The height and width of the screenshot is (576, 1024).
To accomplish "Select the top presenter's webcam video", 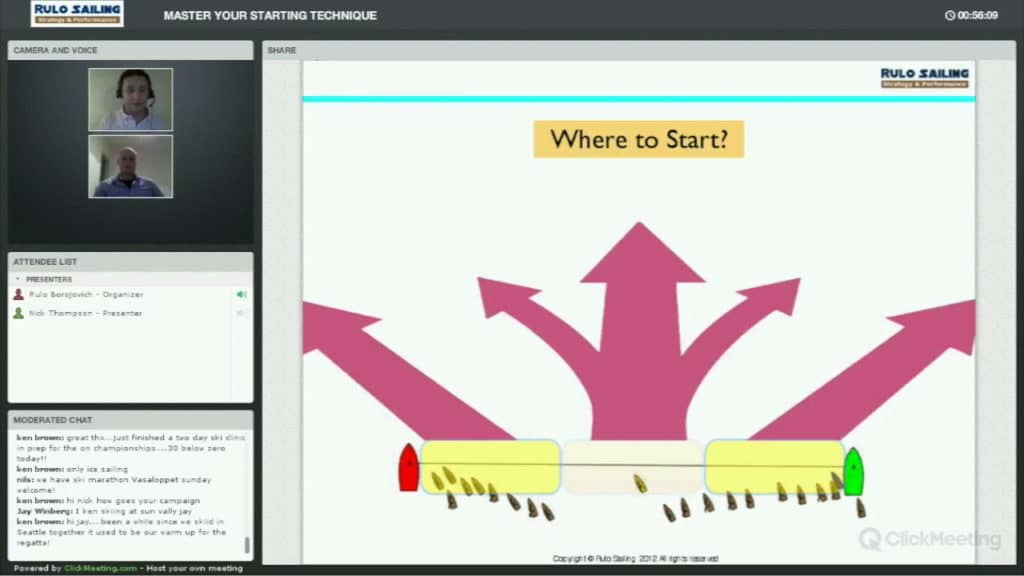I will click(130, 99).
